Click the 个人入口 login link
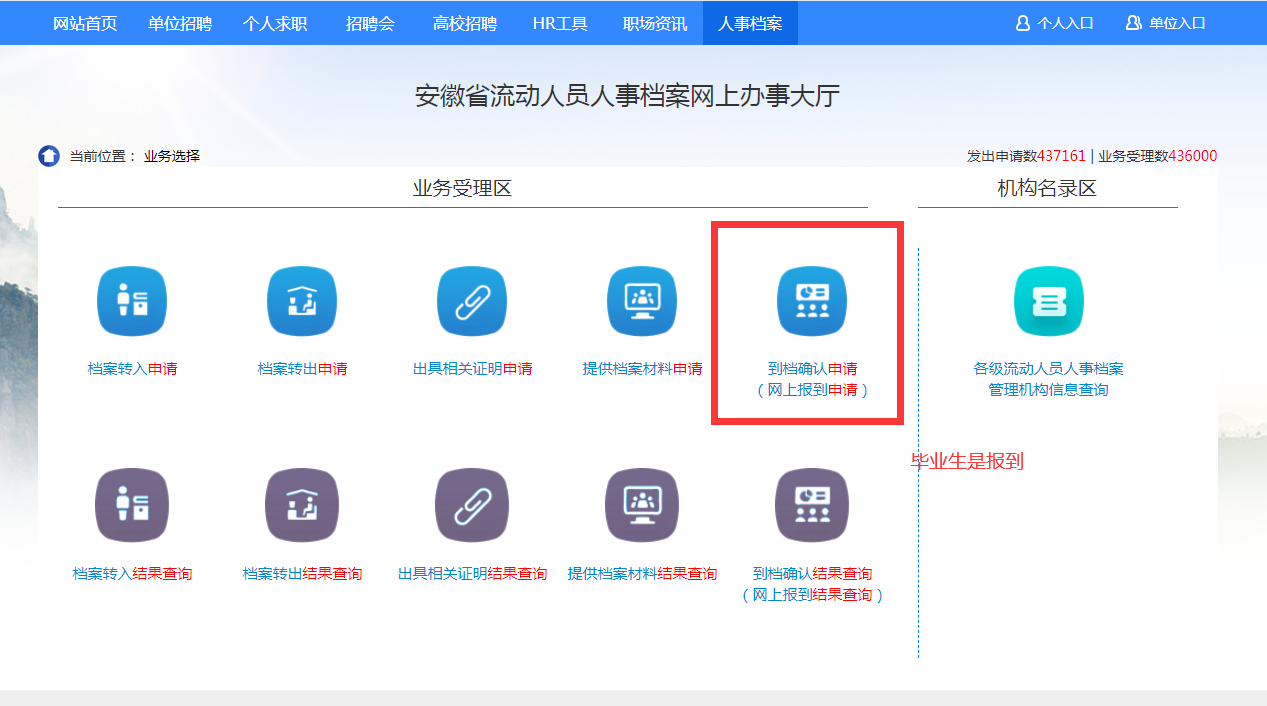 pyautogui.click(x=1055, y=23)
